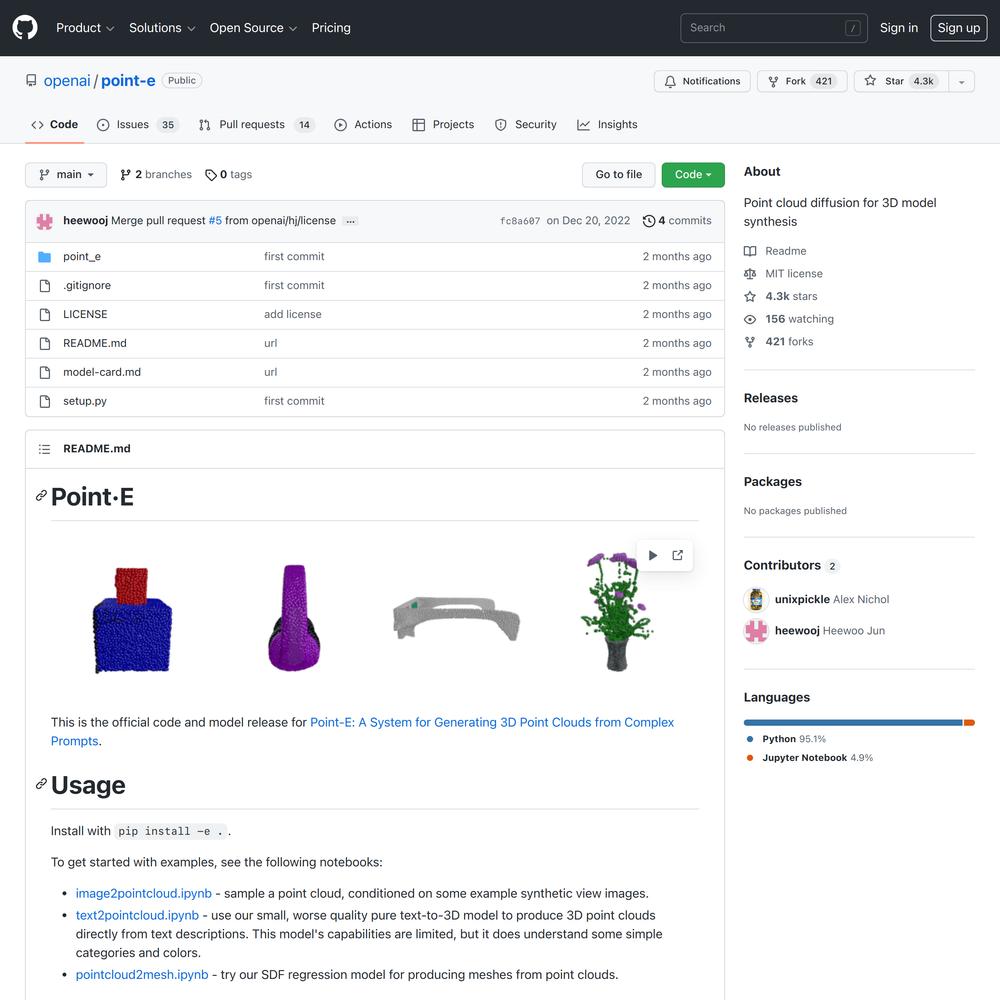Open the text2pointcloud.ipynb notebook link
Image resolution: width=1000 pixels, height=1000 pixels.
[137, 915]
